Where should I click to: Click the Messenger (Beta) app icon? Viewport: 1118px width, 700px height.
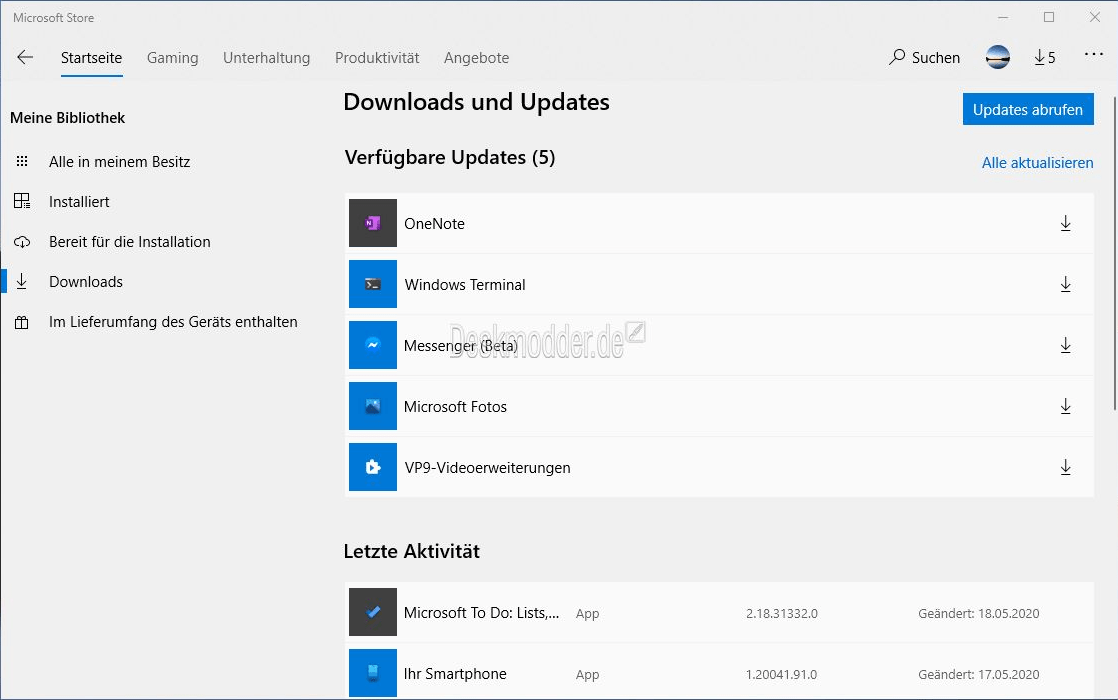pos(373,345)
